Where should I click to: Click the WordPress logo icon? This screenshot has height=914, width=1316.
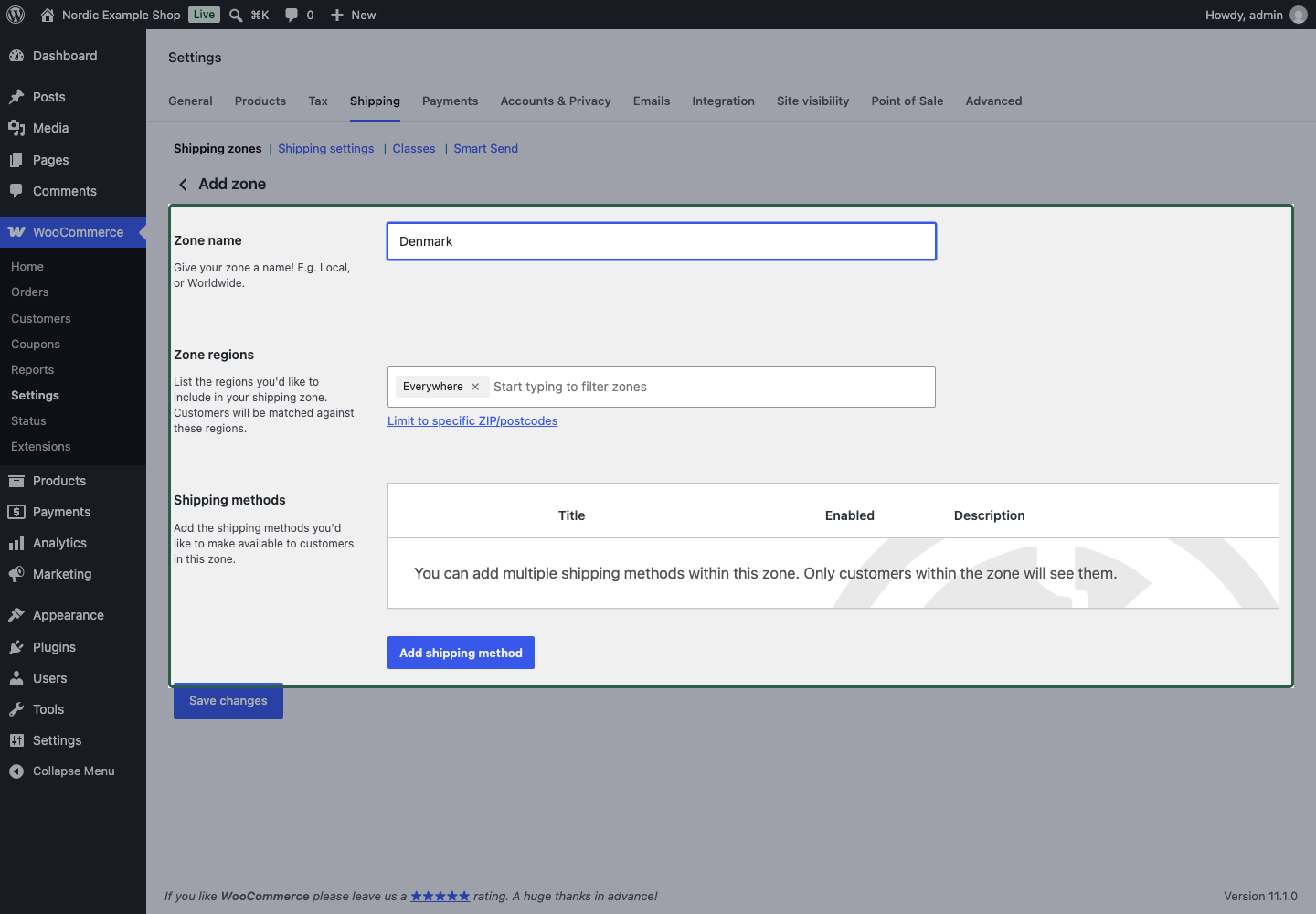pos(16,15)
